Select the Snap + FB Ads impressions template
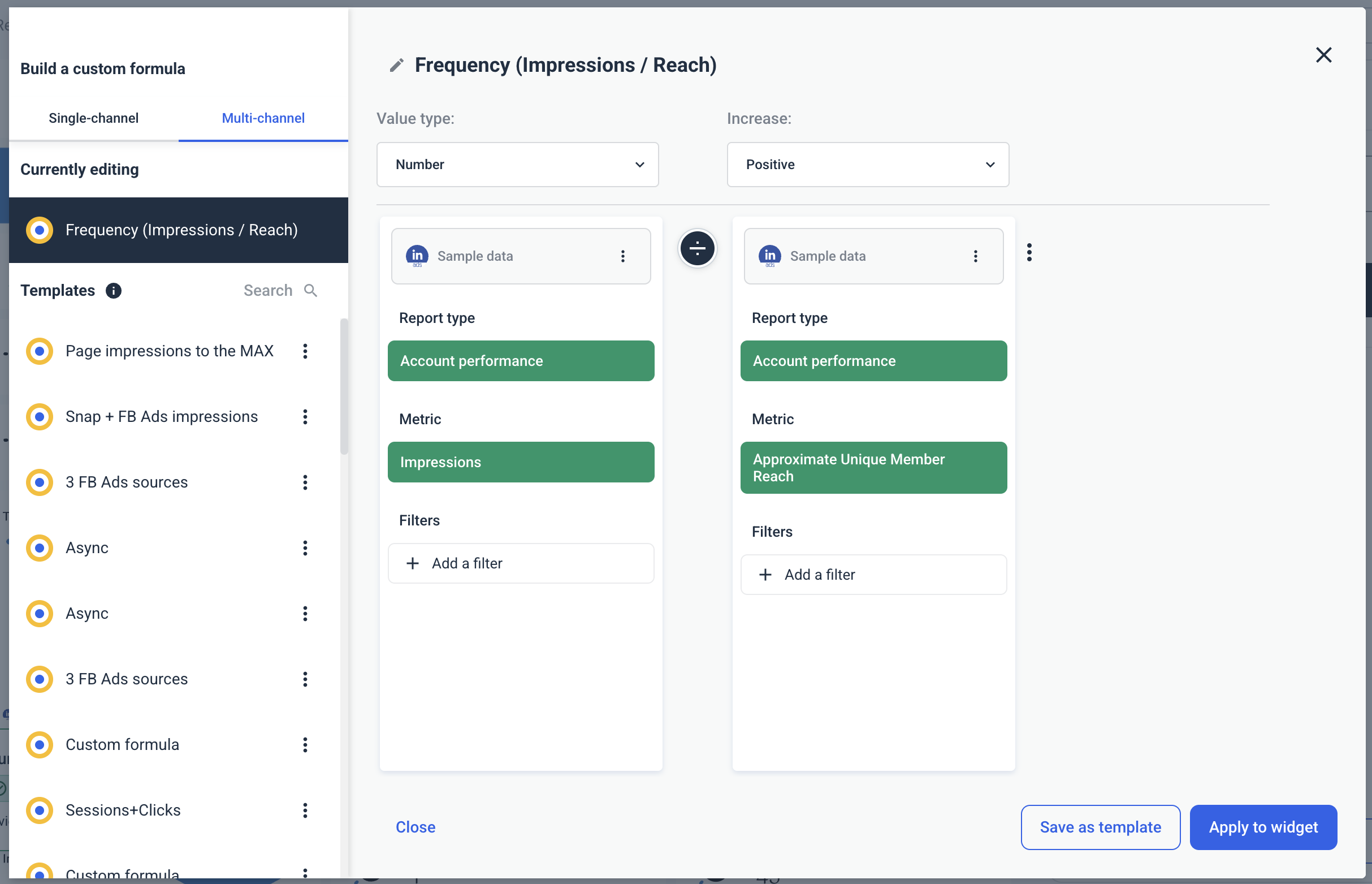1372x884 pixels. 39,417
